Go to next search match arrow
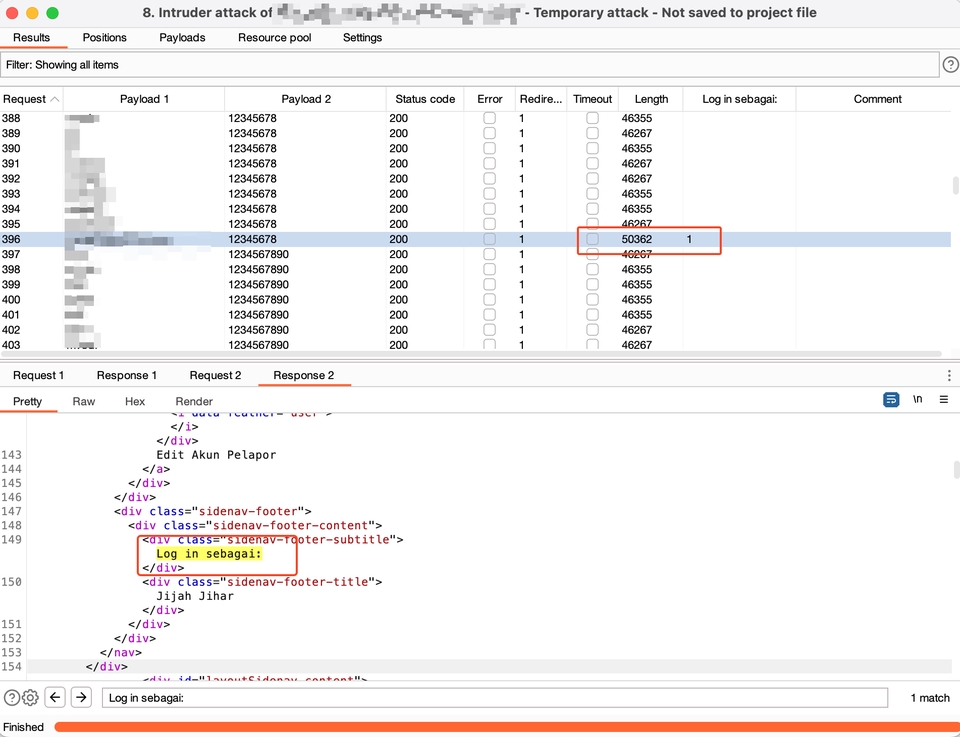Image resolution: width=960 pixels, height=737 pixels. pos(81,697)
